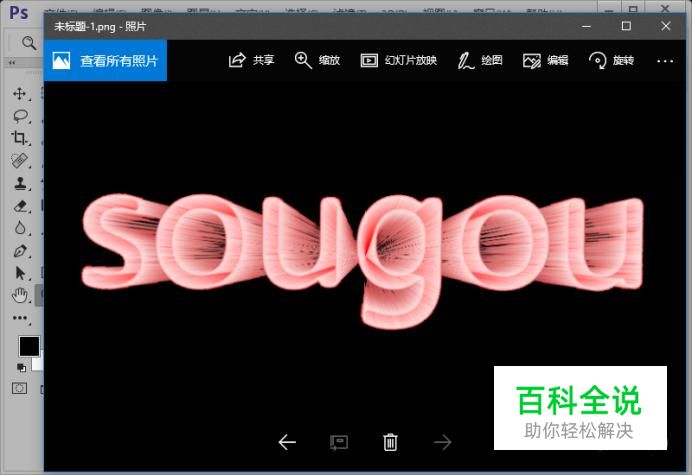692x475 pixels.
Task: Collapse Photoshop toolbar with double-arrow
Action: click(x=12, y=63)
